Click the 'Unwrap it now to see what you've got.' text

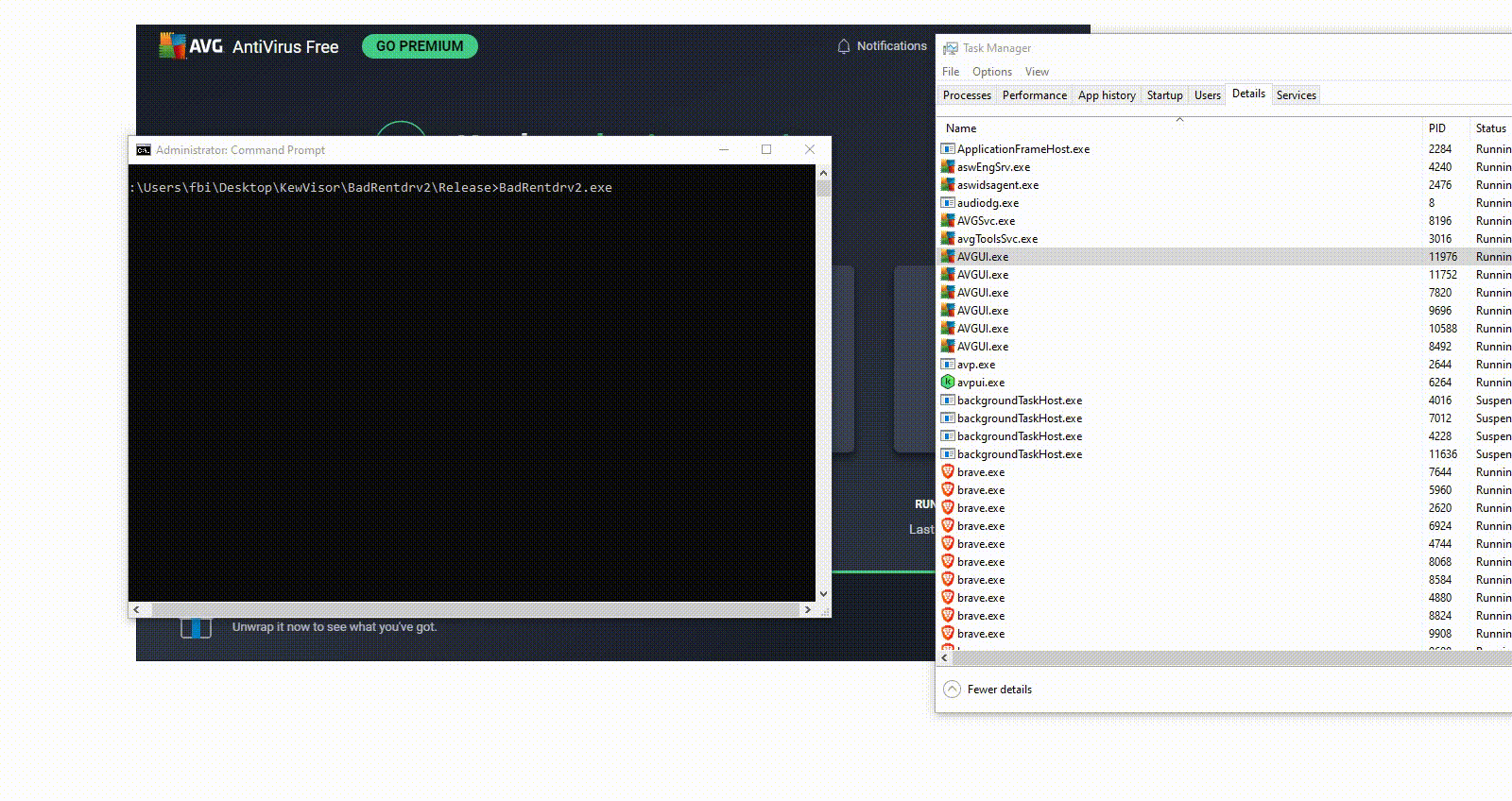[335, 627]
